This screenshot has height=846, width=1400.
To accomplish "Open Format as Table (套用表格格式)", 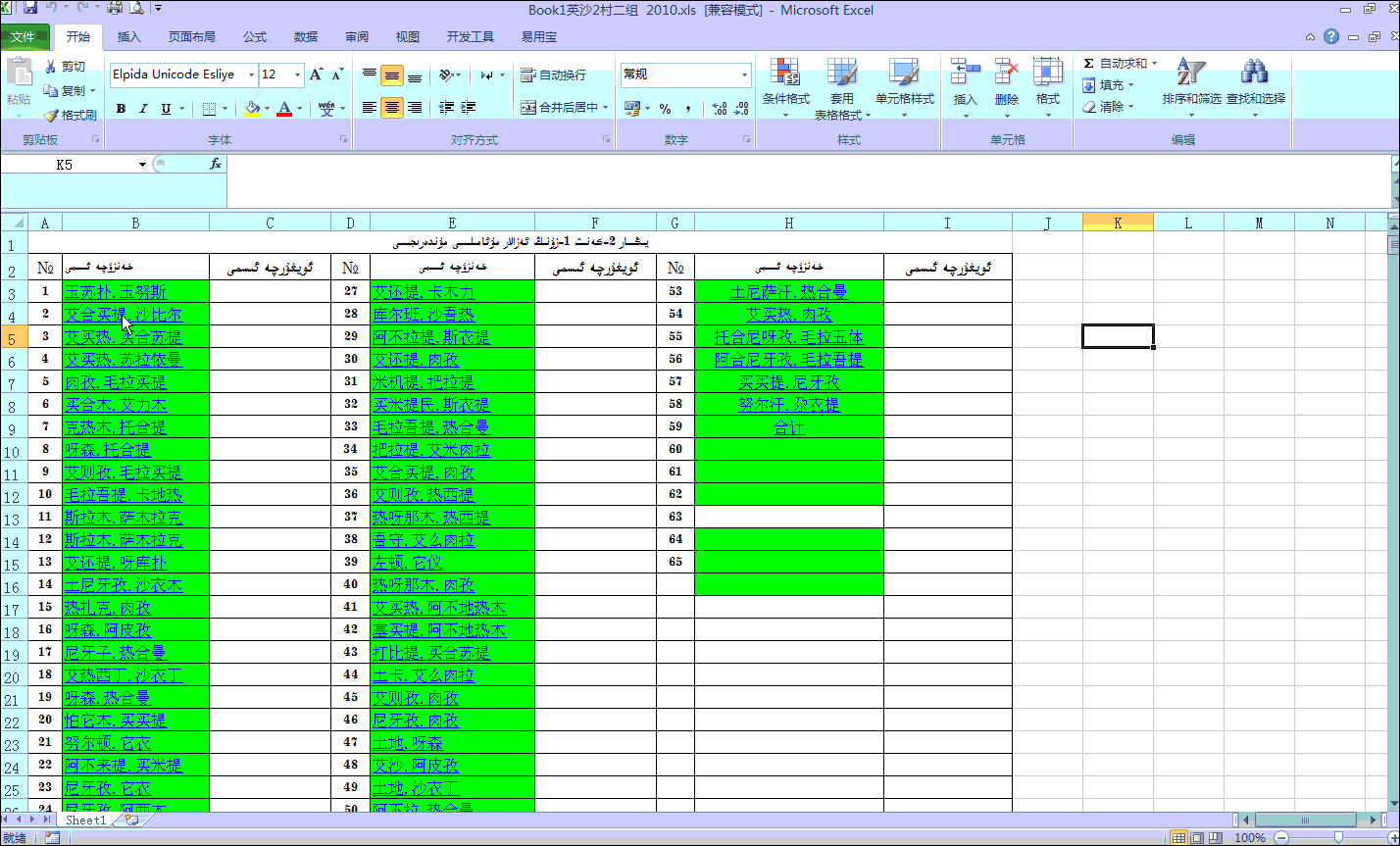I will [841, 88].
